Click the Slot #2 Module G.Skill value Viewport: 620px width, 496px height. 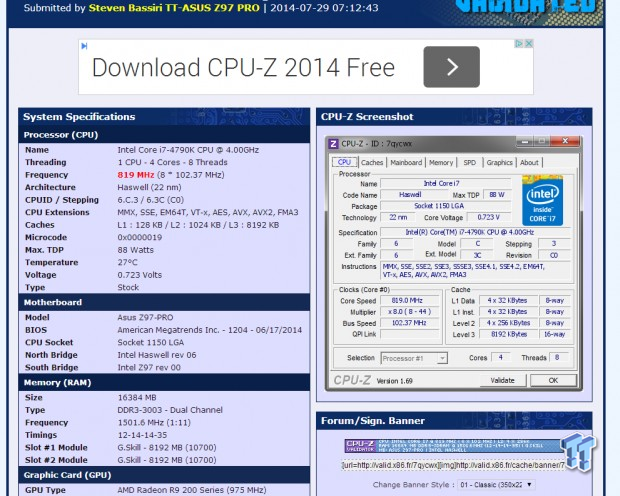coord(167,460)
